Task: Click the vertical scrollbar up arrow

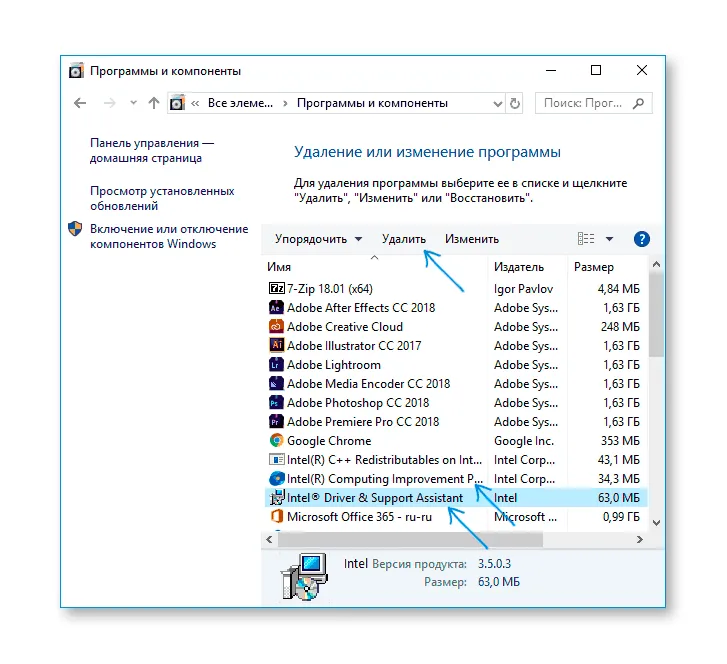Action: tap(656, 265)
